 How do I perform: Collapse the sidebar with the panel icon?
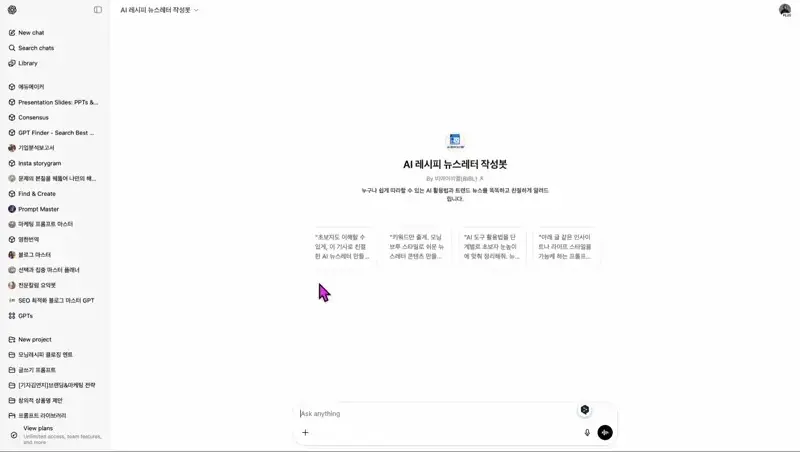pyautogui.click(x=98, y=10)
